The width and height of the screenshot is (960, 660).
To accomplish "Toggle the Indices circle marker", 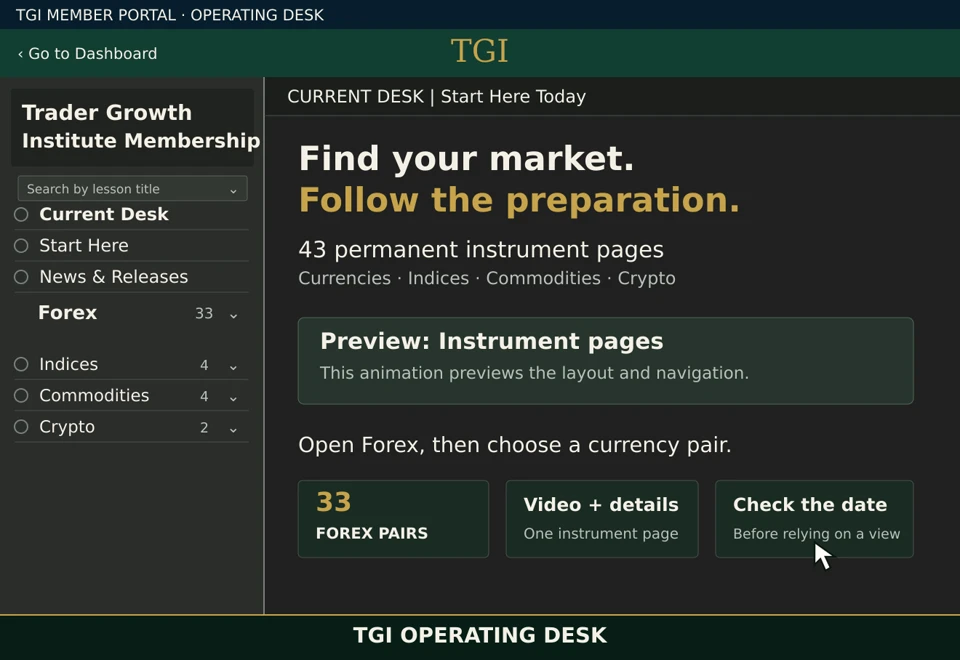I will (x=21, y=364).
